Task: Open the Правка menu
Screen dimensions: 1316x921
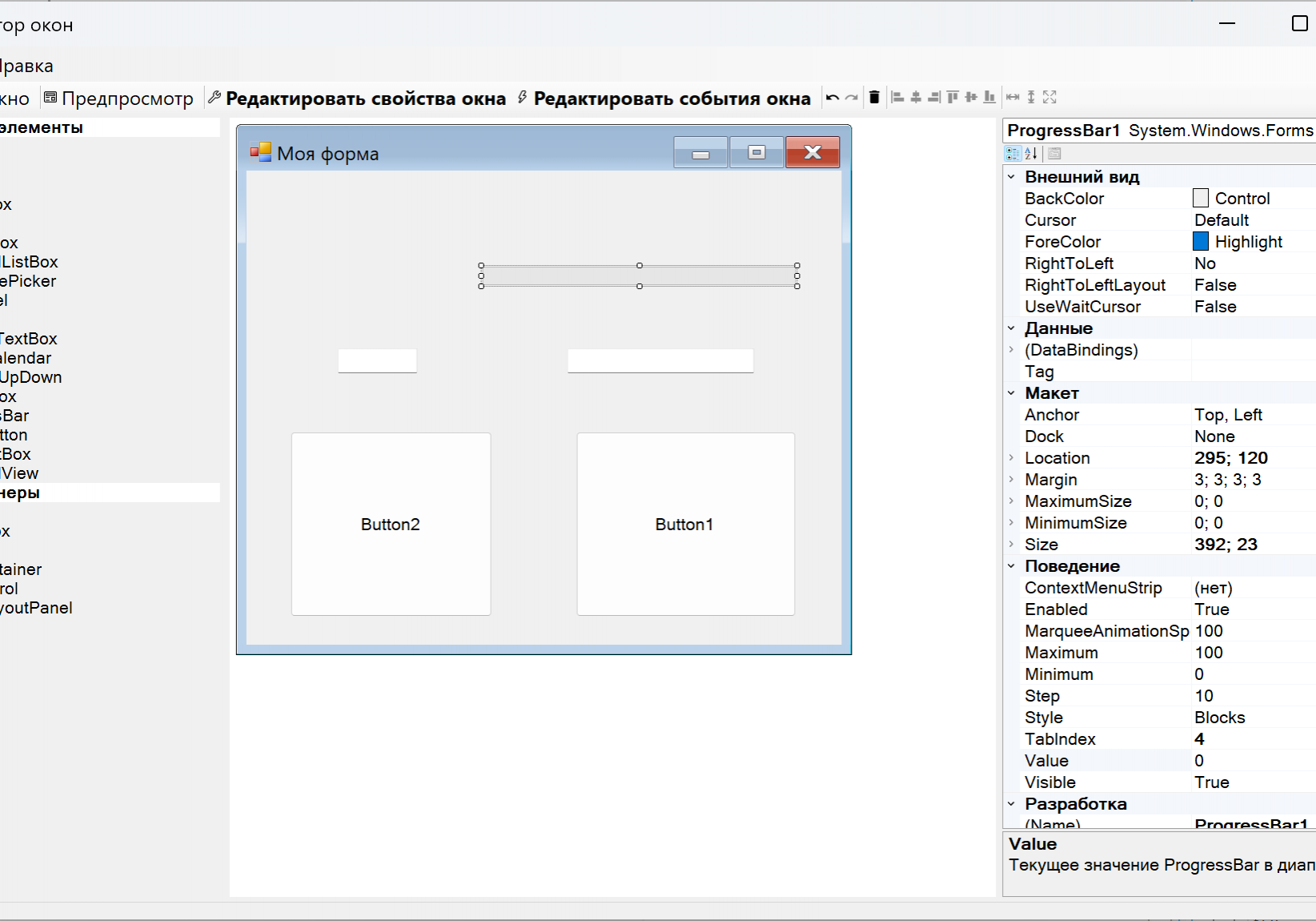Action: [26, 66]
